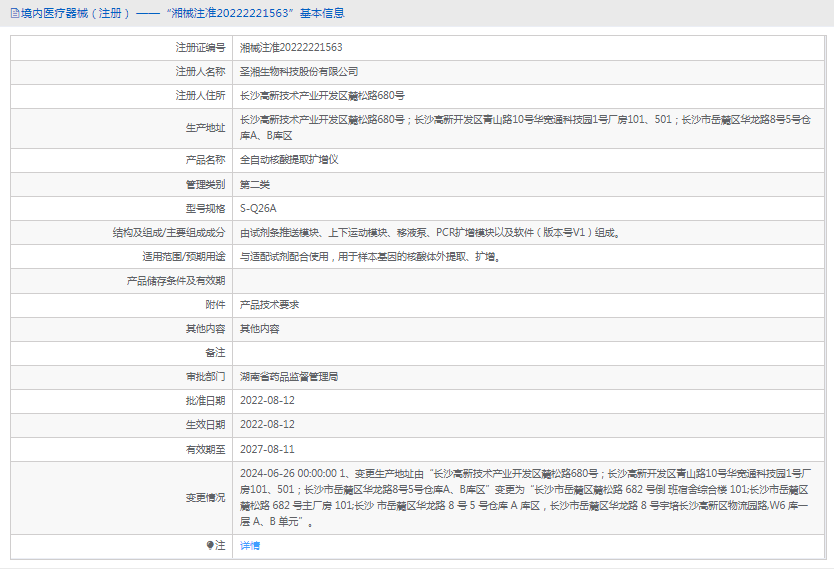Click the page title 境内医疗器械（注册）基本信息
834x569 pixels.
[x=183, y=13]
